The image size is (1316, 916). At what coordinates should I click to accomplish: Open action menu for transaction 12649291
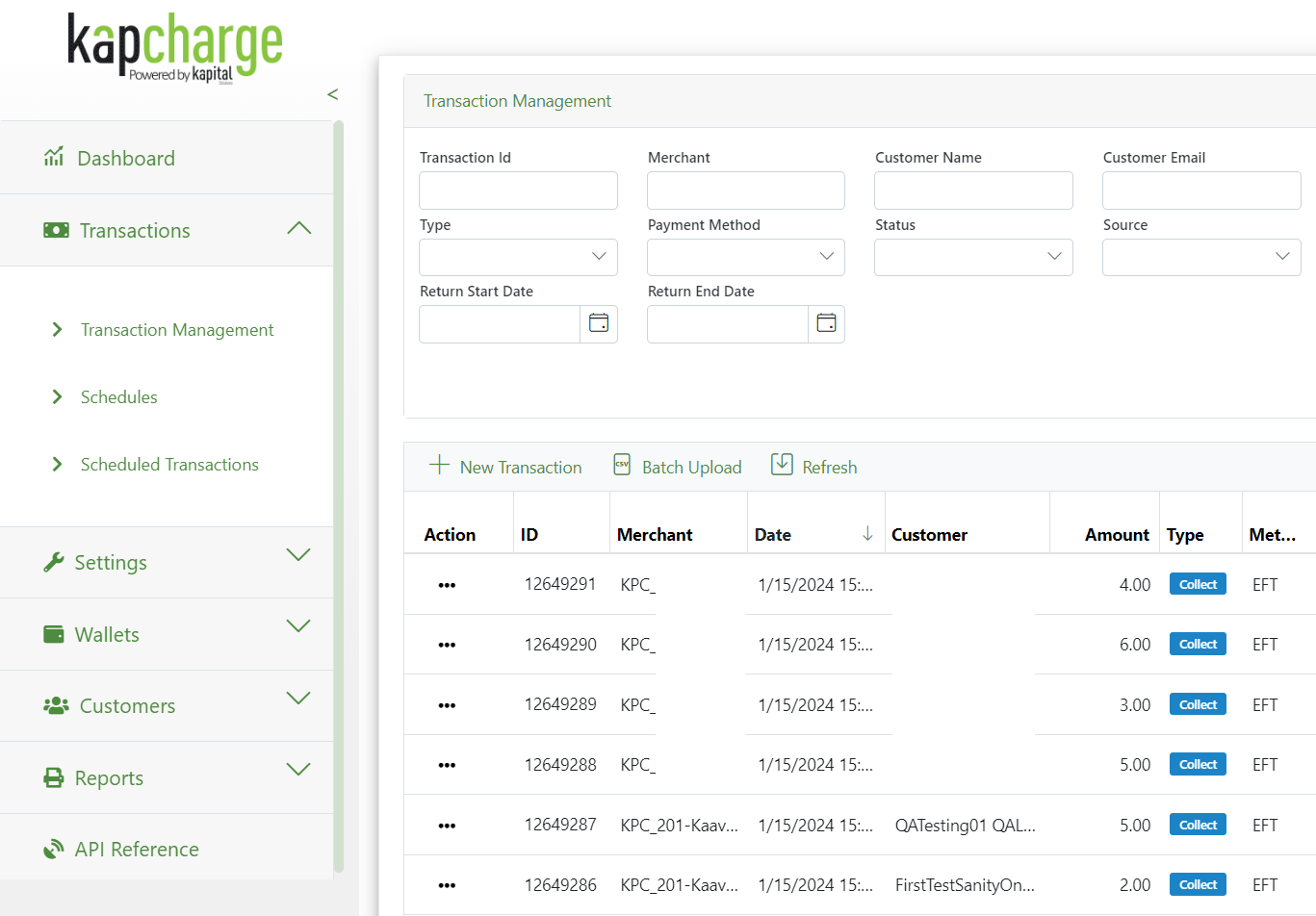point(447,585)
